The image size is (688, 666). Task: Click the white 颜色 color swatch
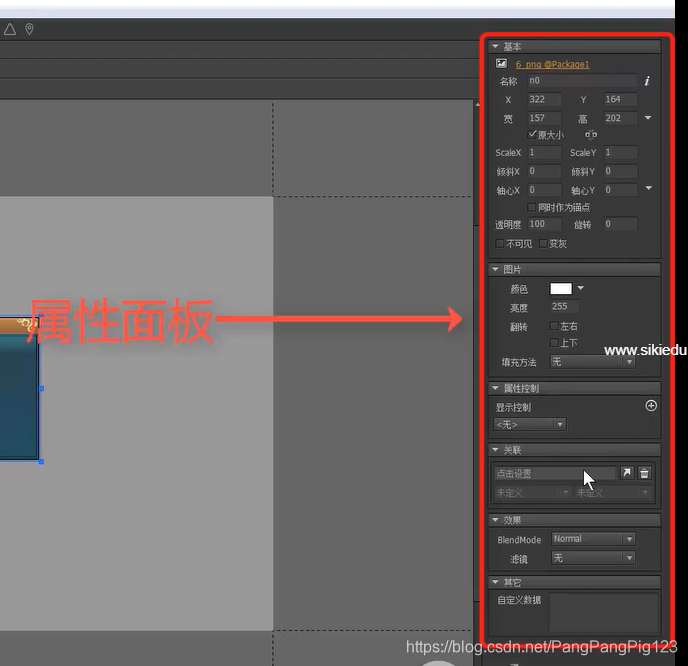tap(561, 288)
